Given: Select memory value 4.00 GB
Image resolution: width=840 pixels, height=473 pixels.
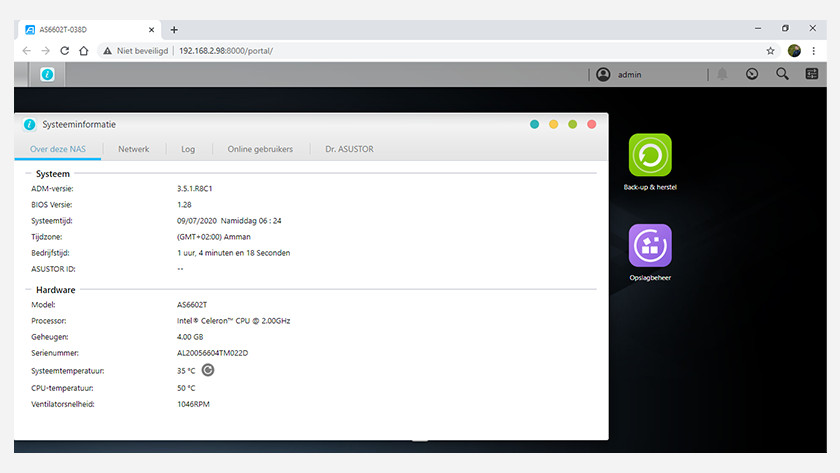Looking at the screenshot, I should [190, 337].
